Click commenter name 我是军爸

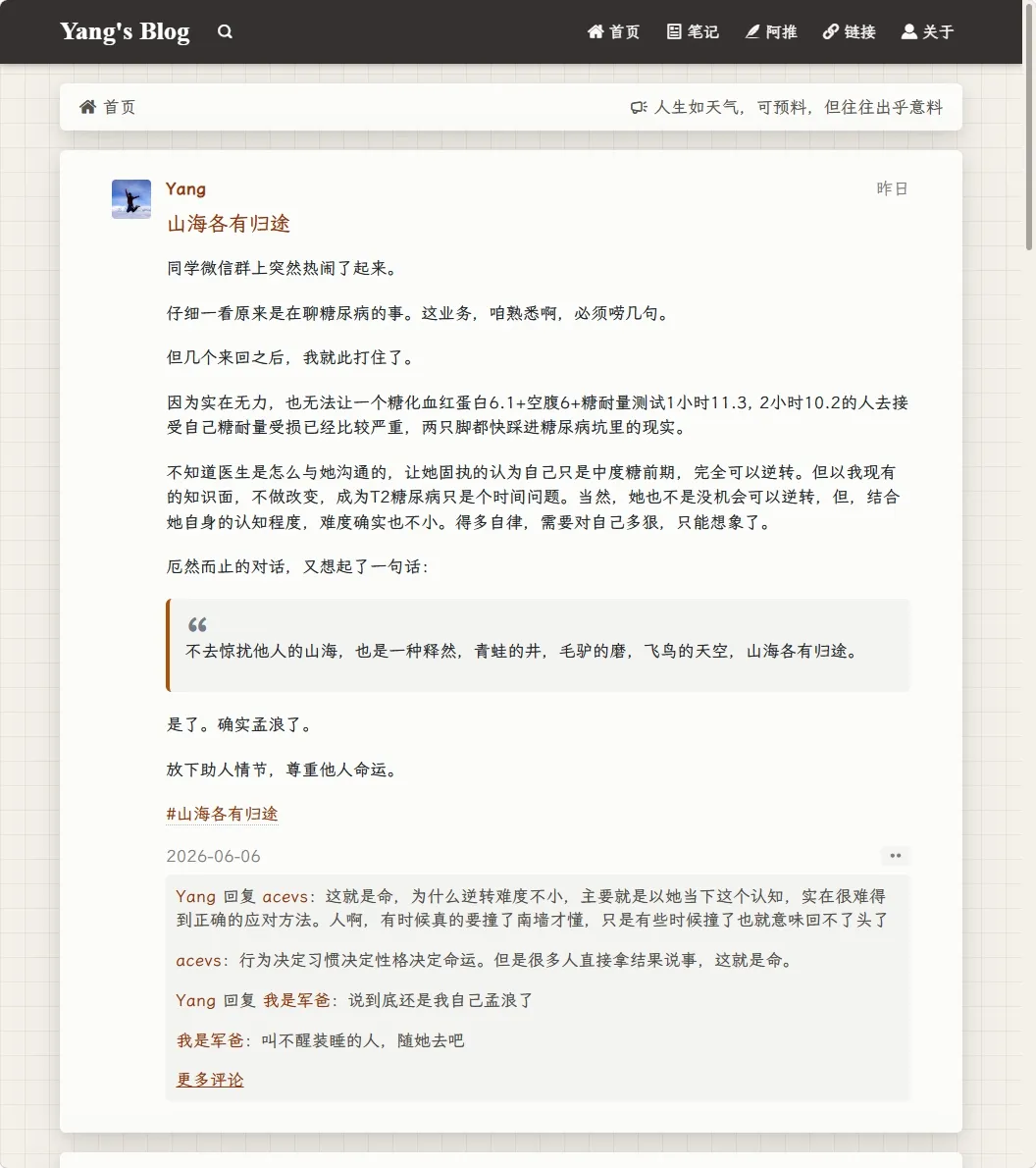[210, 1040]
